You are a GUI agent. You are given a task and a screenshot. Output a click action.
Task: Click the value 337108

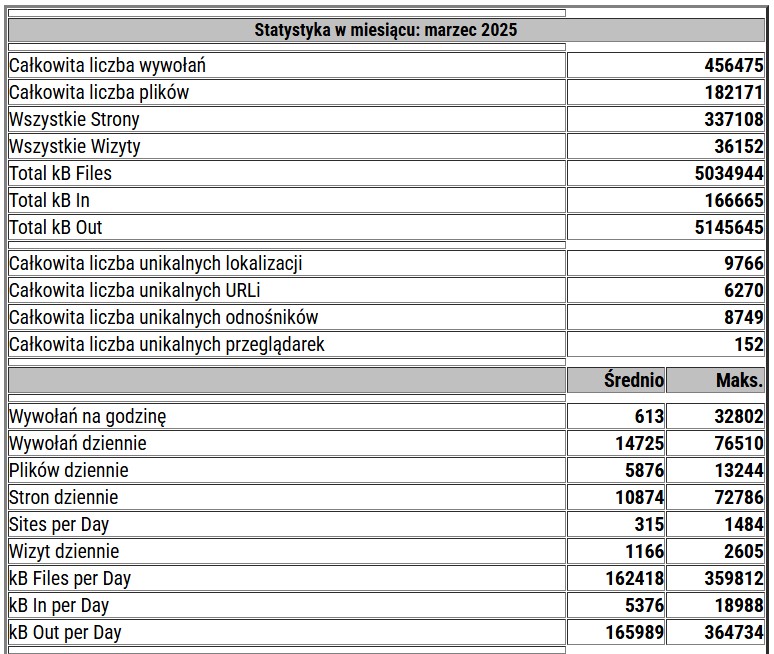[734, 119]
